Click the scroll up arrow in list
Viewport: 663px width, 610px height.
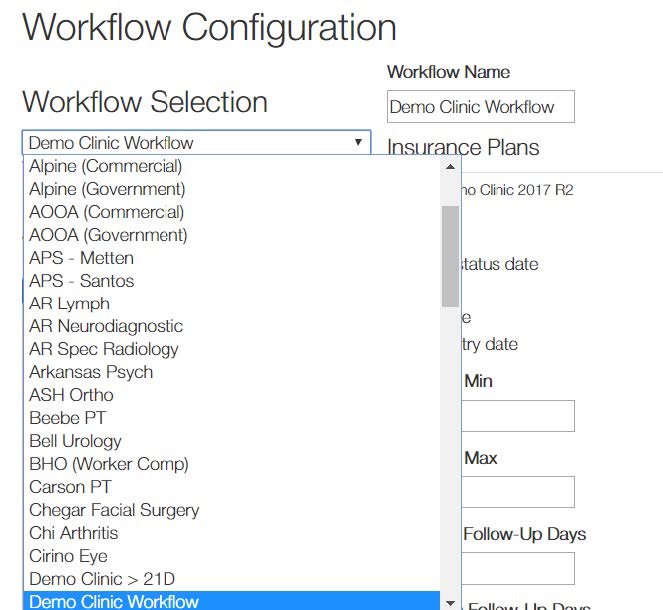pos(450,167)
